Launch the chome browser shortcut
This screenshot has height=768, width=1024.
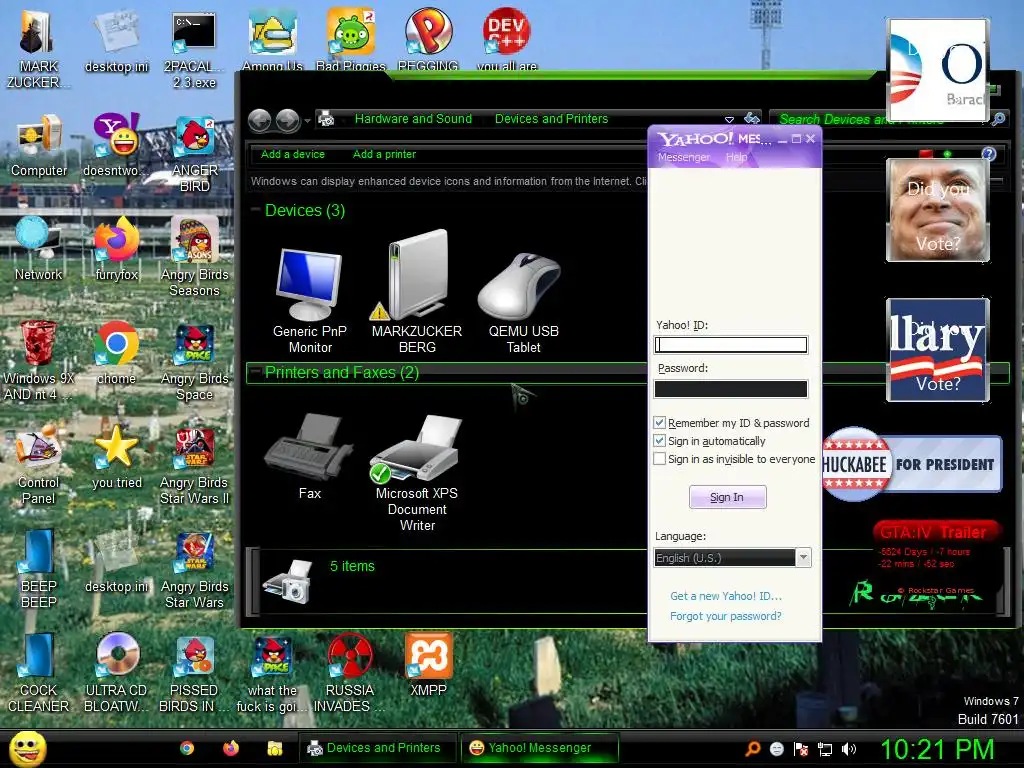click(116, 353)
